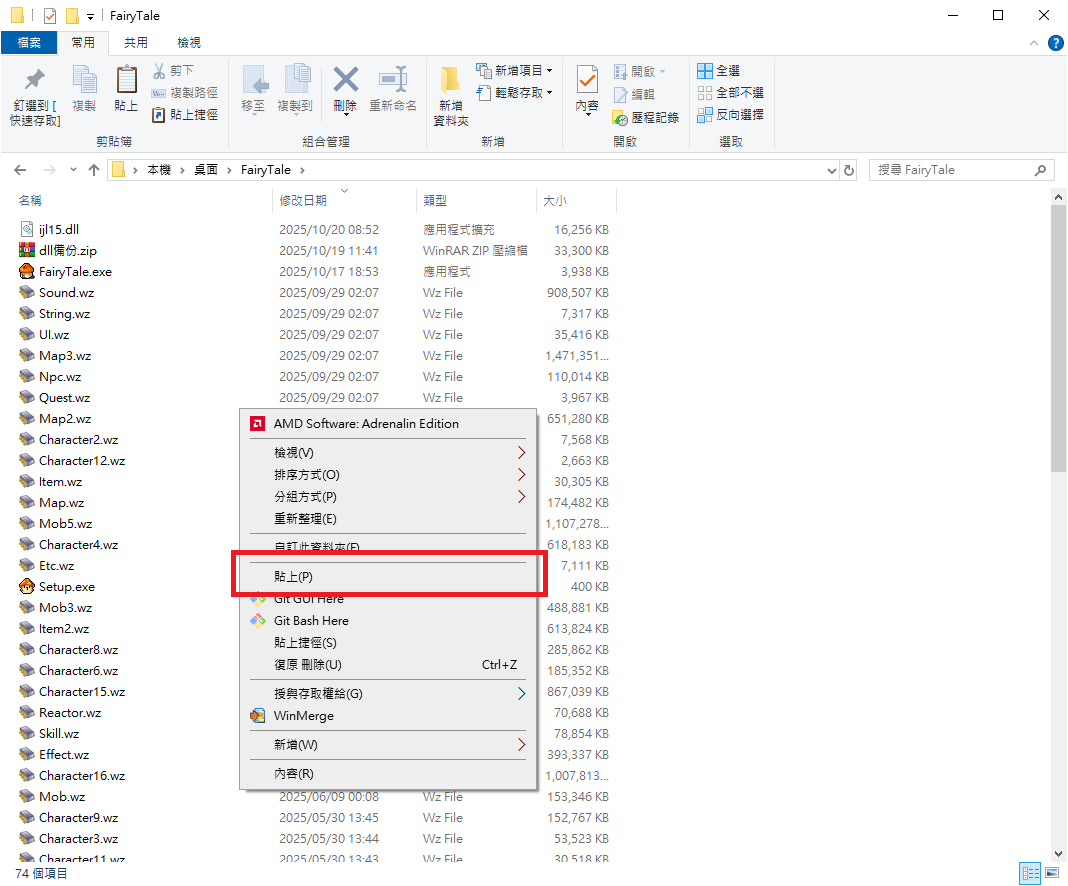The height and width of the screenshot is (886, 1068).
Task: Switch to large icons view in status bar
Action: 1051,874
